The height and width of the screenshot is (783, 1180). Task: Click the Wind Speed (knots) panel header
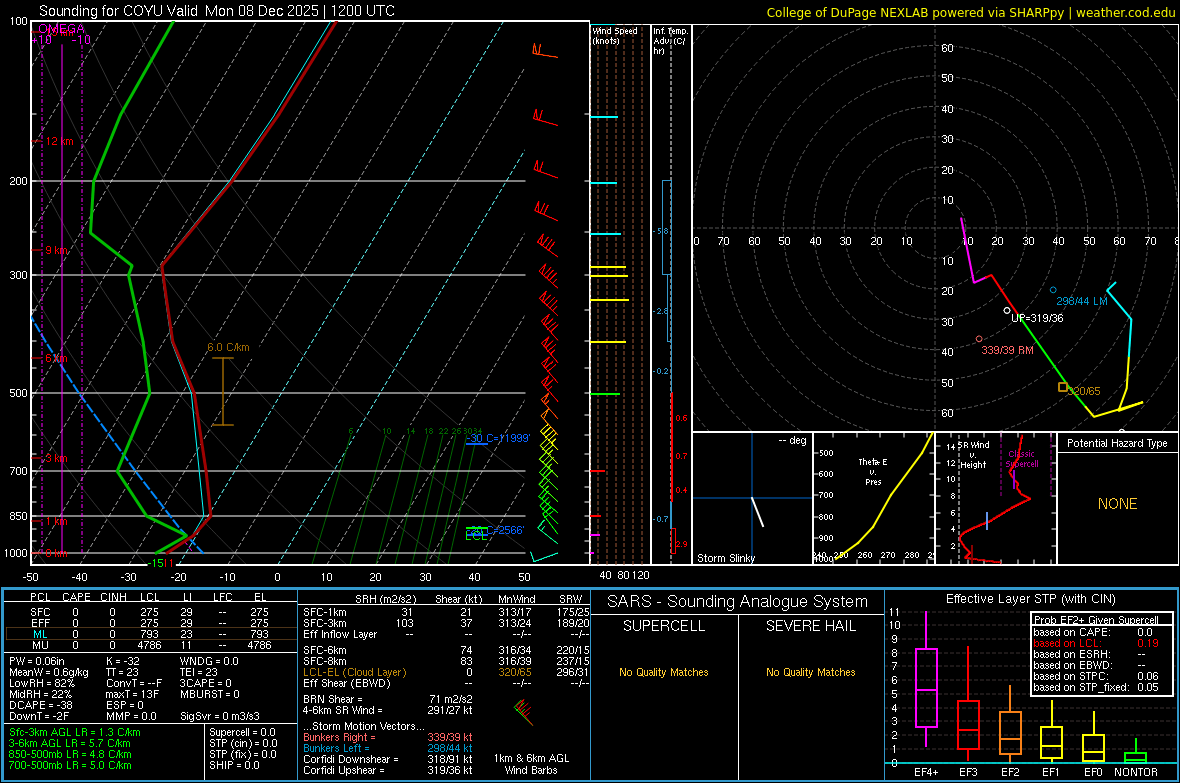615,35
